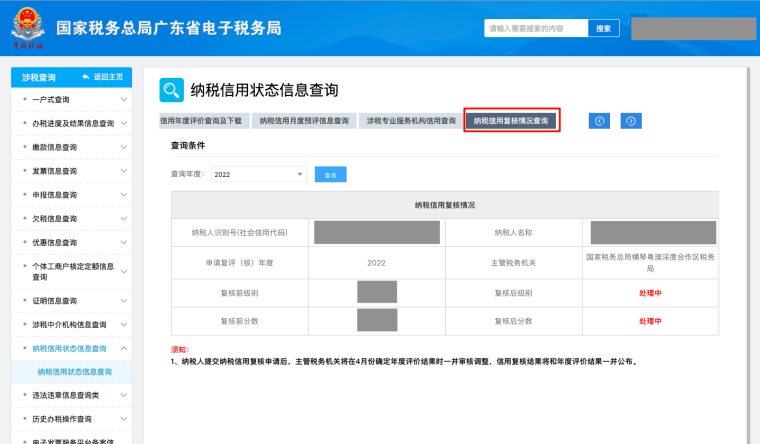This screenshot has width=760, height=444.
Task: Expand 办税进度及结果信息查询 menu
Action: click(x=71, y=123)
